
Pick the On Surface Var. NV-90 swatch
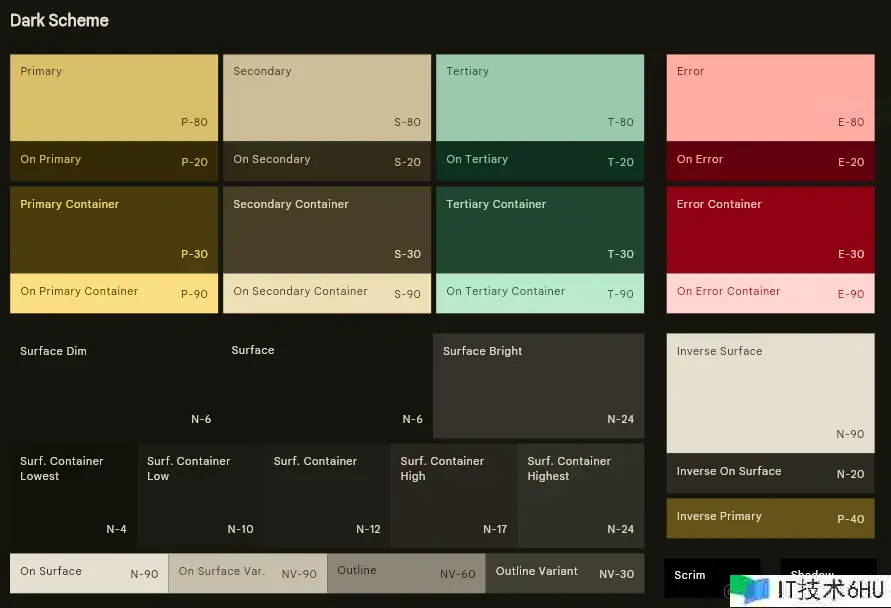247,573
